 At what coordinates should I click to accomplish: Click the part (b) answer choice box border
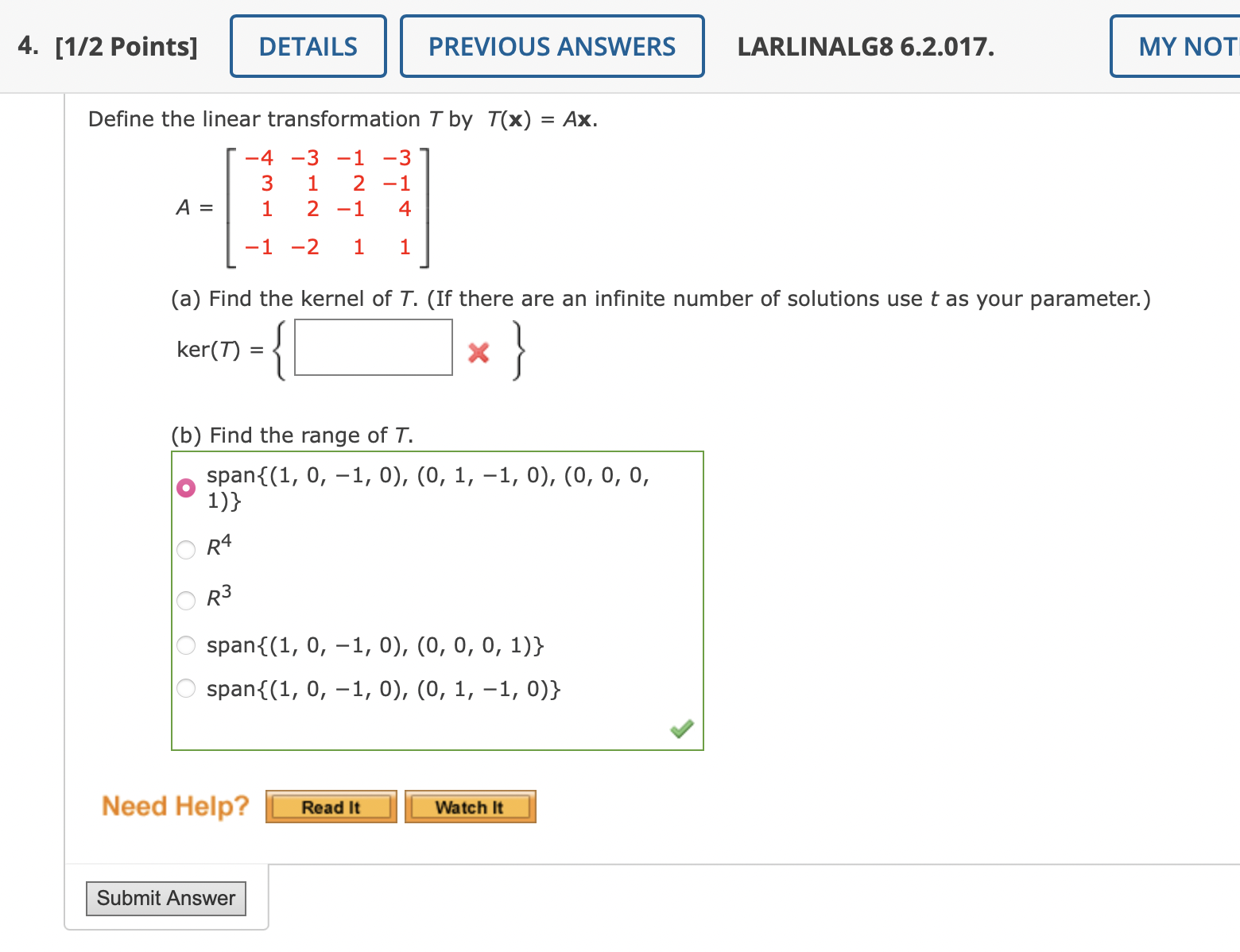(437, 452)
